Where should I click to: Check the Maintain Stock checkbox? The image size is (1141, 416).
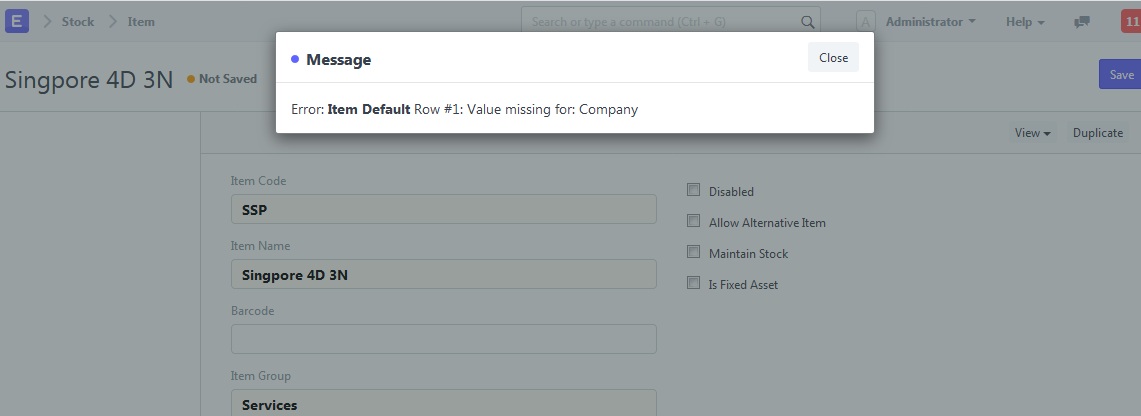tap(693, 252)
